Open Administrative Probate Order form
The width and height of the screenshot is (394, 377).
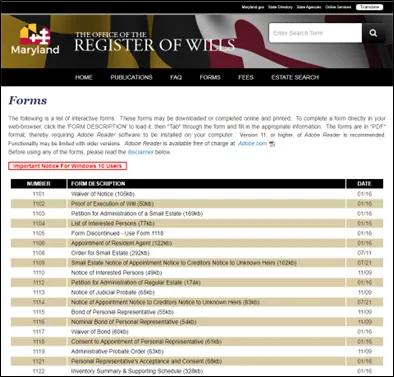(117, 351)
